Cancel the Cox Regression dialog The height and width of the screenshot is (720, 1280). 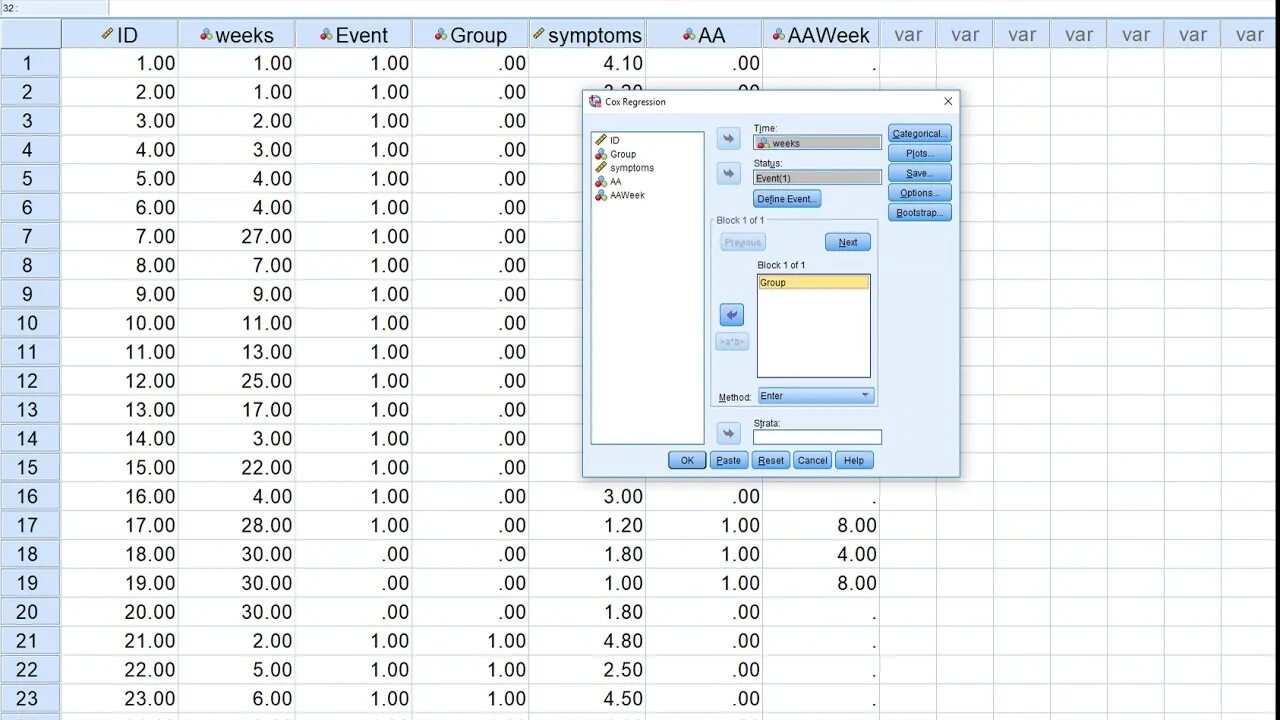coord(813,460)
